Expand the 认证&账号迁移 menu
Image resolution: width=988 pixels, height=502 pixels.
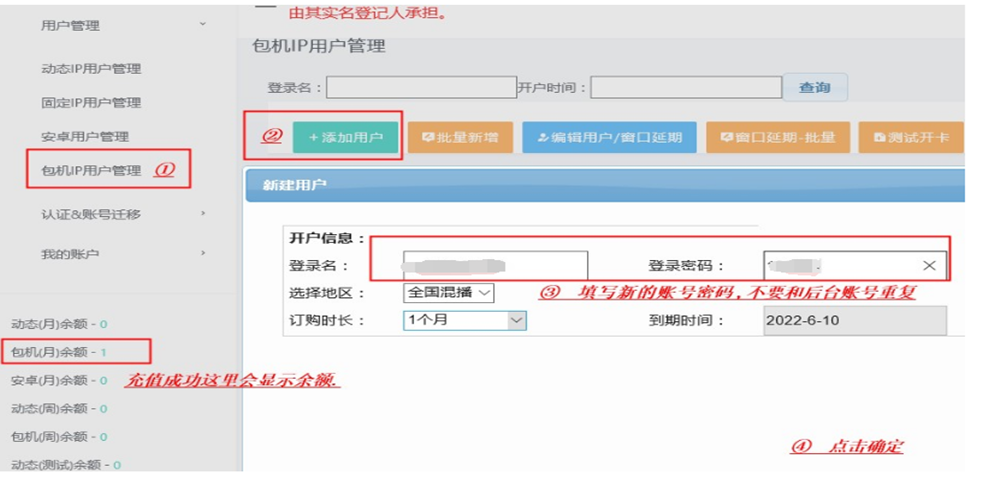pos(203,213)
